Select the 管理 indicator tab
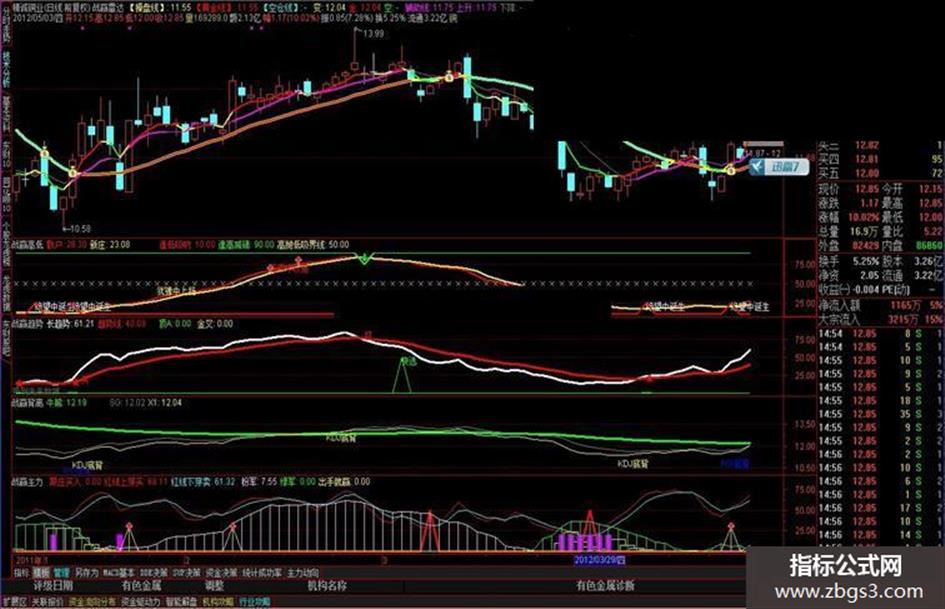The width and height of the screenshot is (945, 609). click(x=61, y=573)
